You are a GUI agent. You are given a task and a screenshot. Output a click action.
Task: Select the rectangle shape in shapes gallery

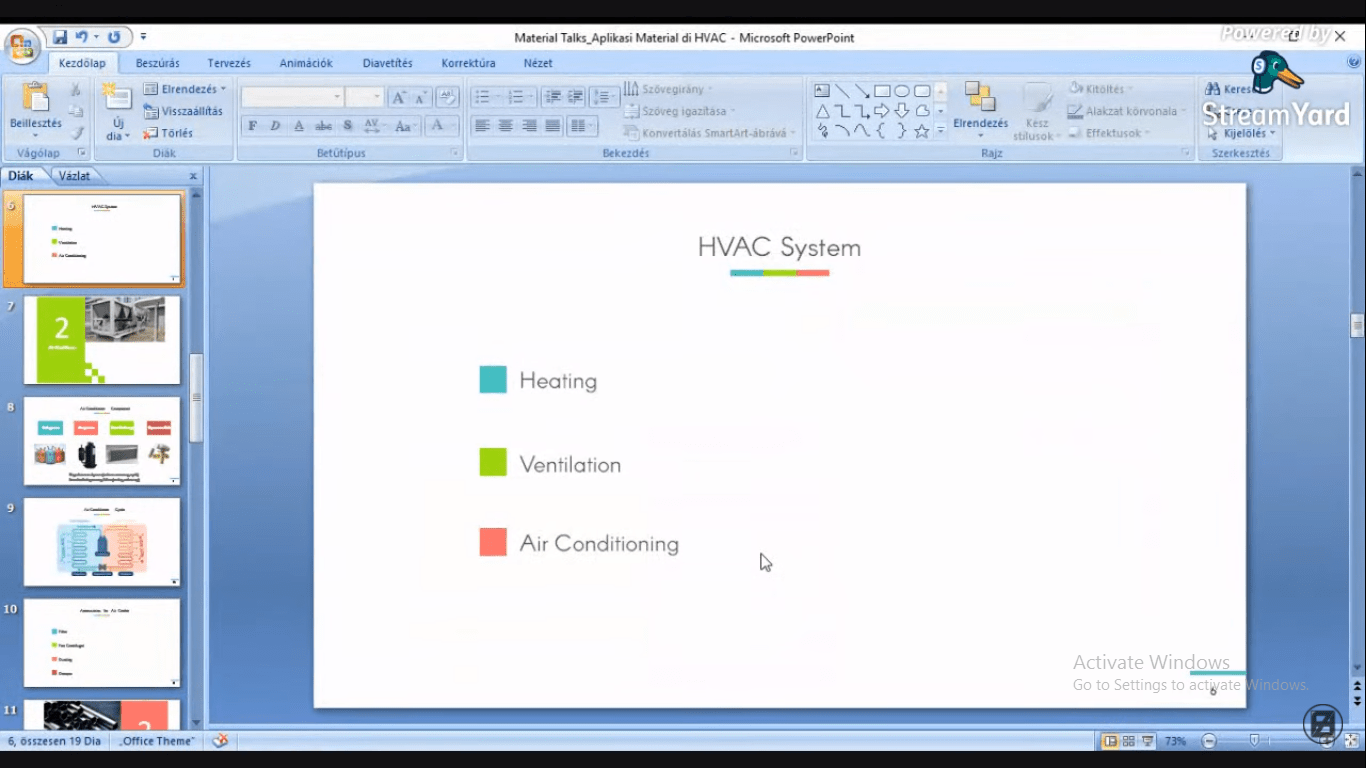point(882,91)
